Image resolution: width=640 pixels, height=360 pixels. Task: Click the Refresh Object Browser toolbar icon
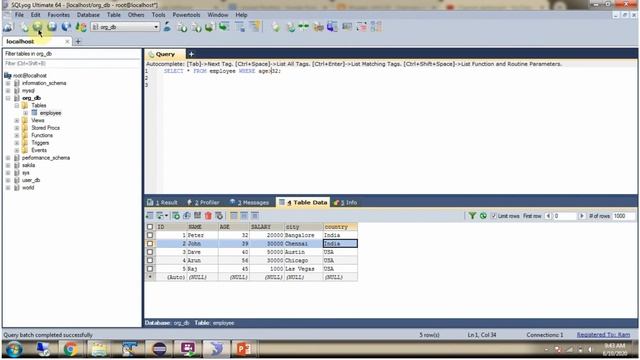tap(66, 27)
